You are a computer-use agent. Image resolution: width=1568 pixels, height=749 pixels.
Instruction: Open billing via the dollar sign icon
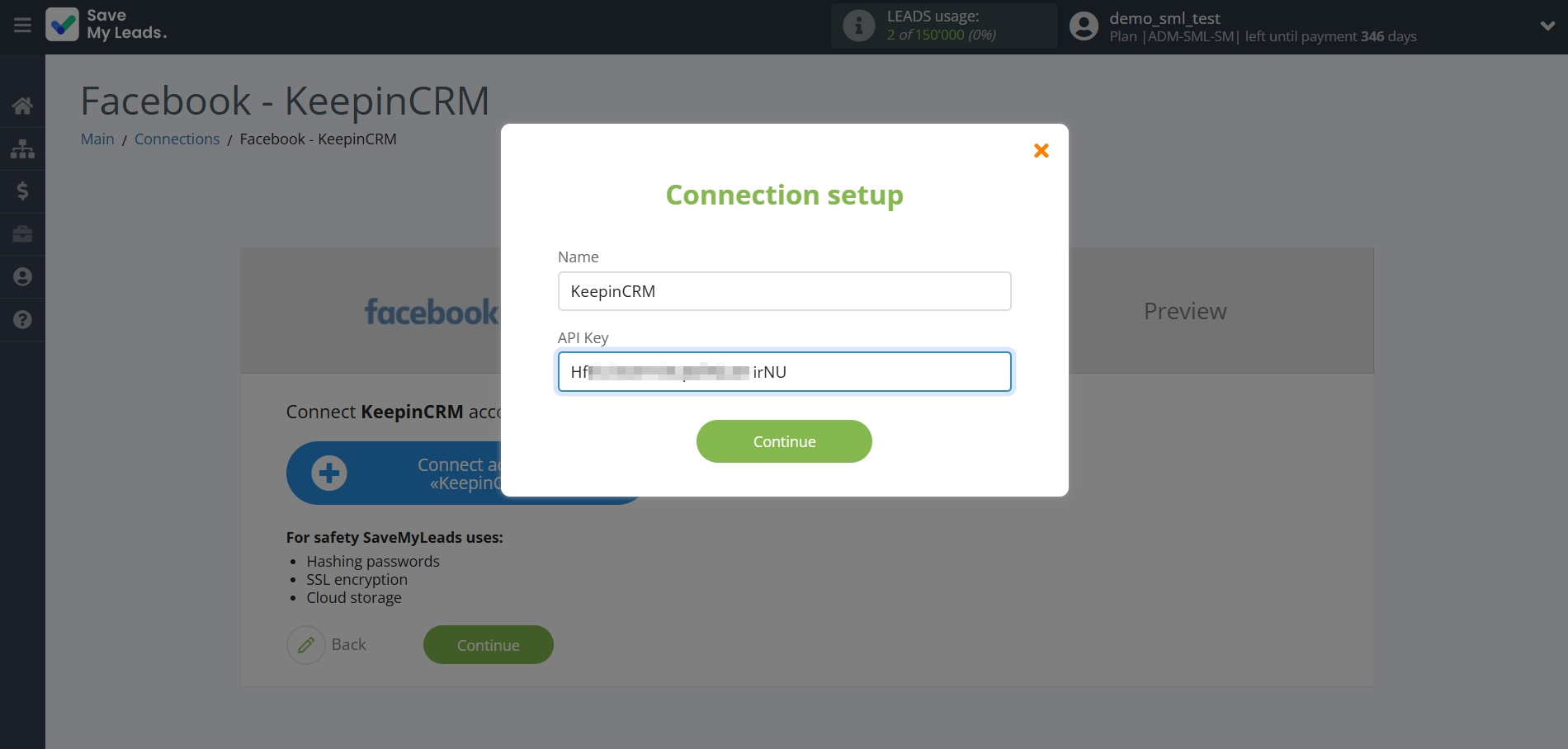(x=22, y=191)
